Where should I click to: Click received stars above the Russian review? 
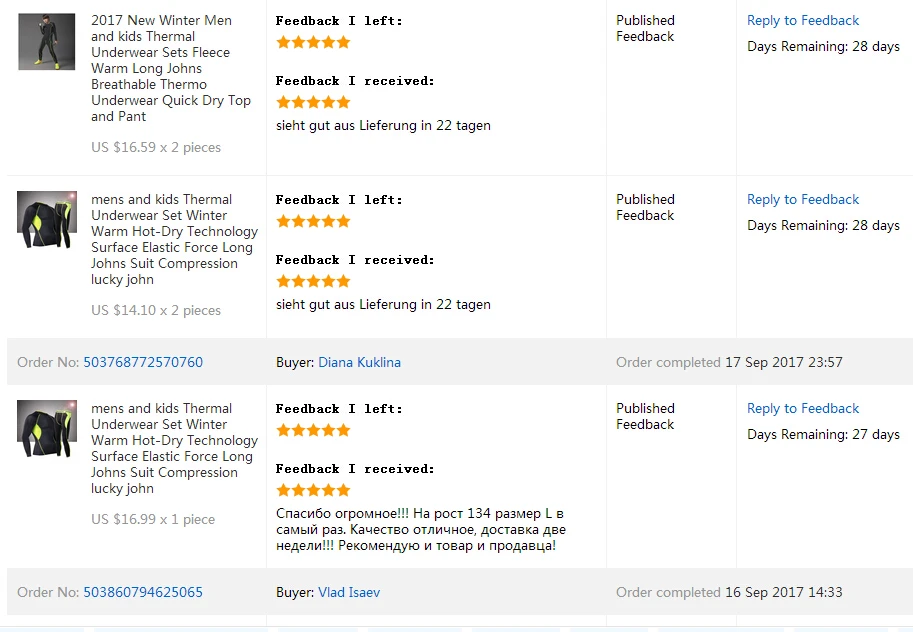click(x=313, y=490)
